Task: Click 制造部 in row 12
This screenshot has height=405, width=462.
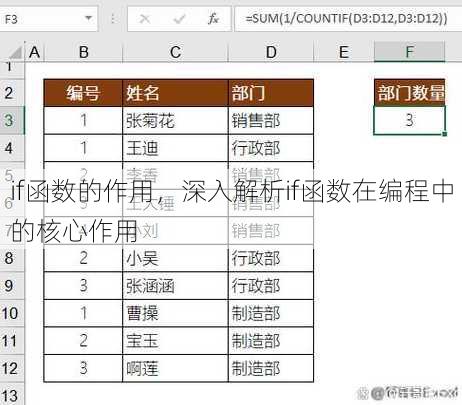Action: tap(271, 368)
